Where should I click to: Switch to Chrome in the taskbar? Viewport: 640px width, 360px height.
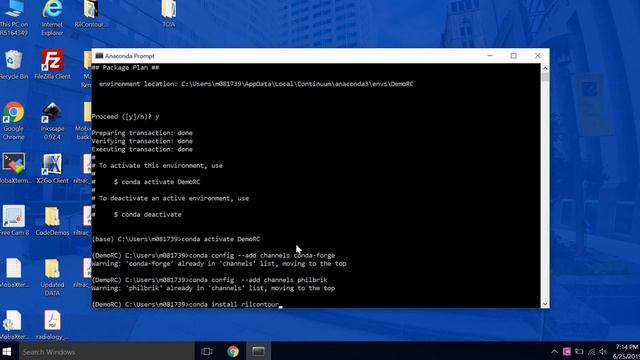point(233,351)
